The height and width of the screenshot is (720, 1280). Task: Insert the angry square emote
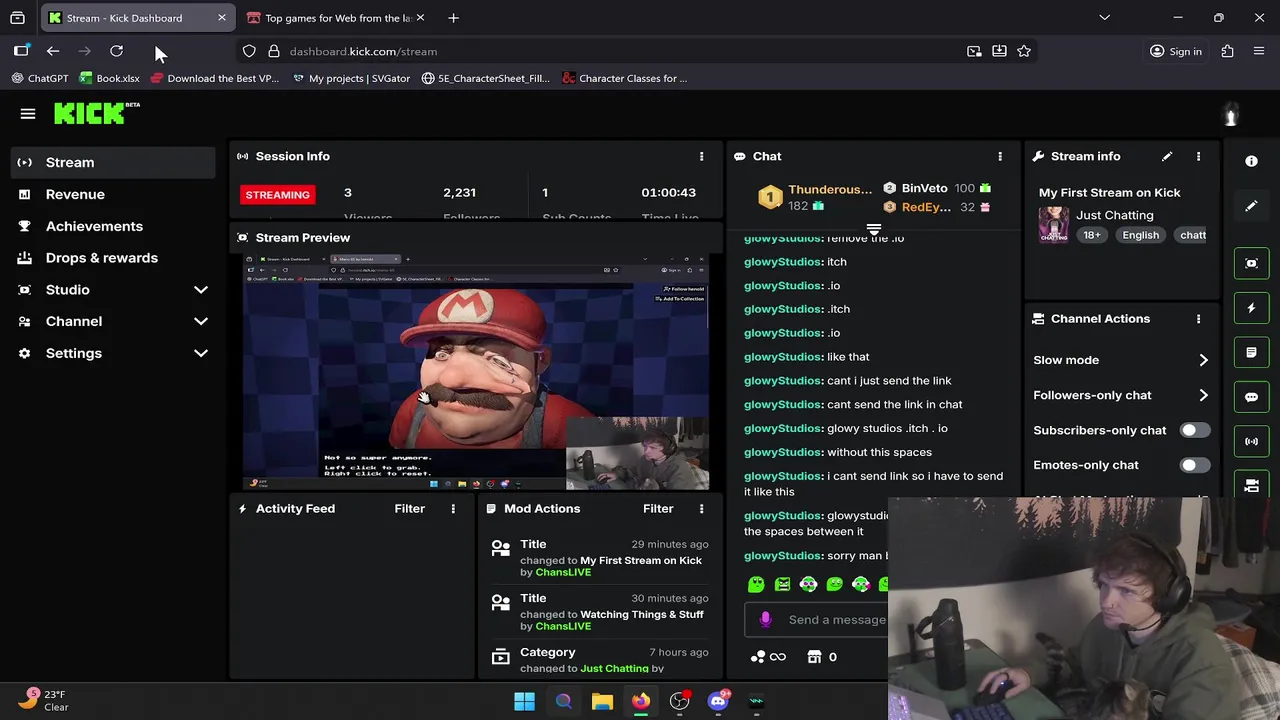tap(782, 584)
